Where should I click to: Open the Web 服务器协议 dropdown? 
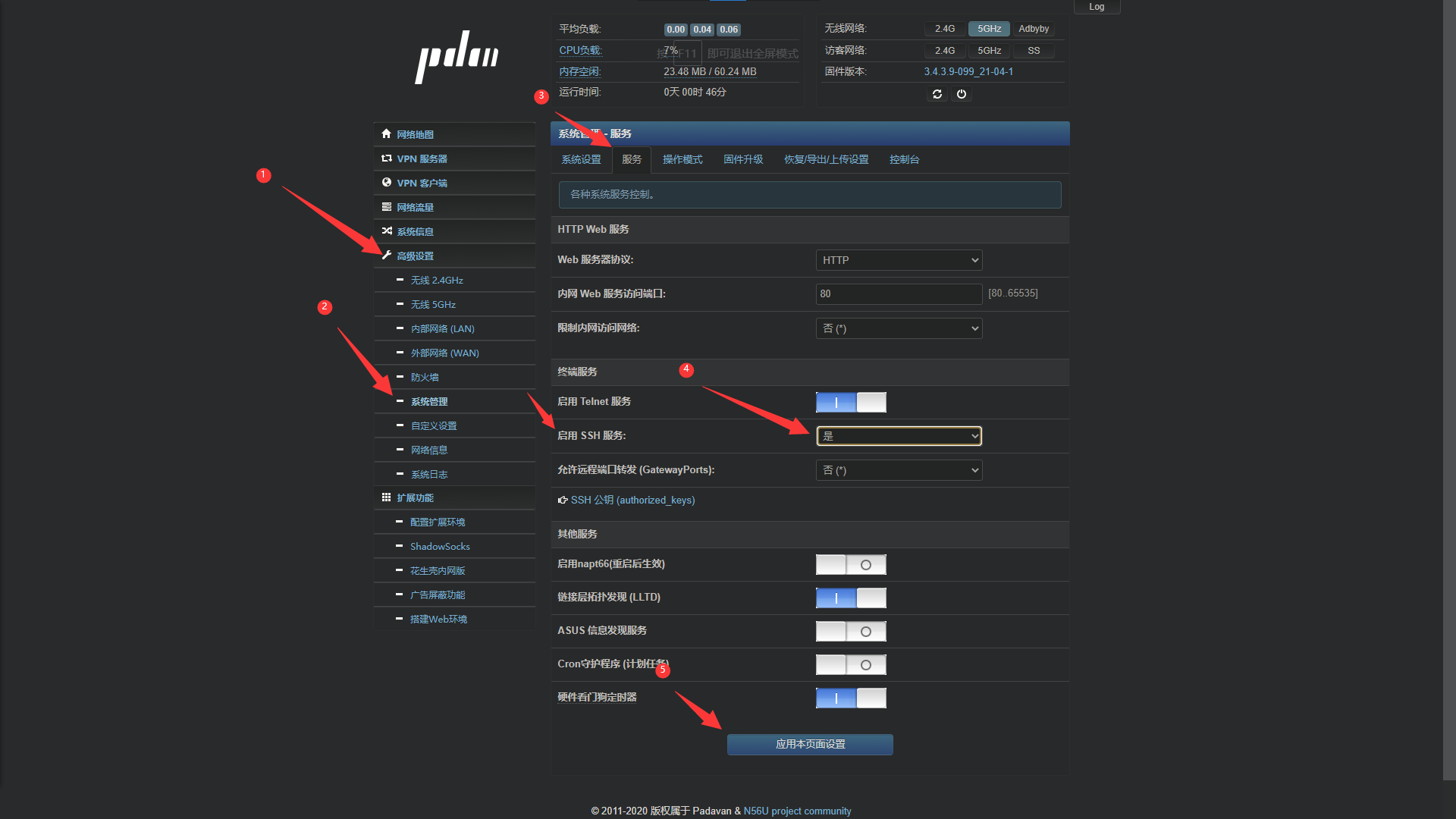click(x=899, y=260)
